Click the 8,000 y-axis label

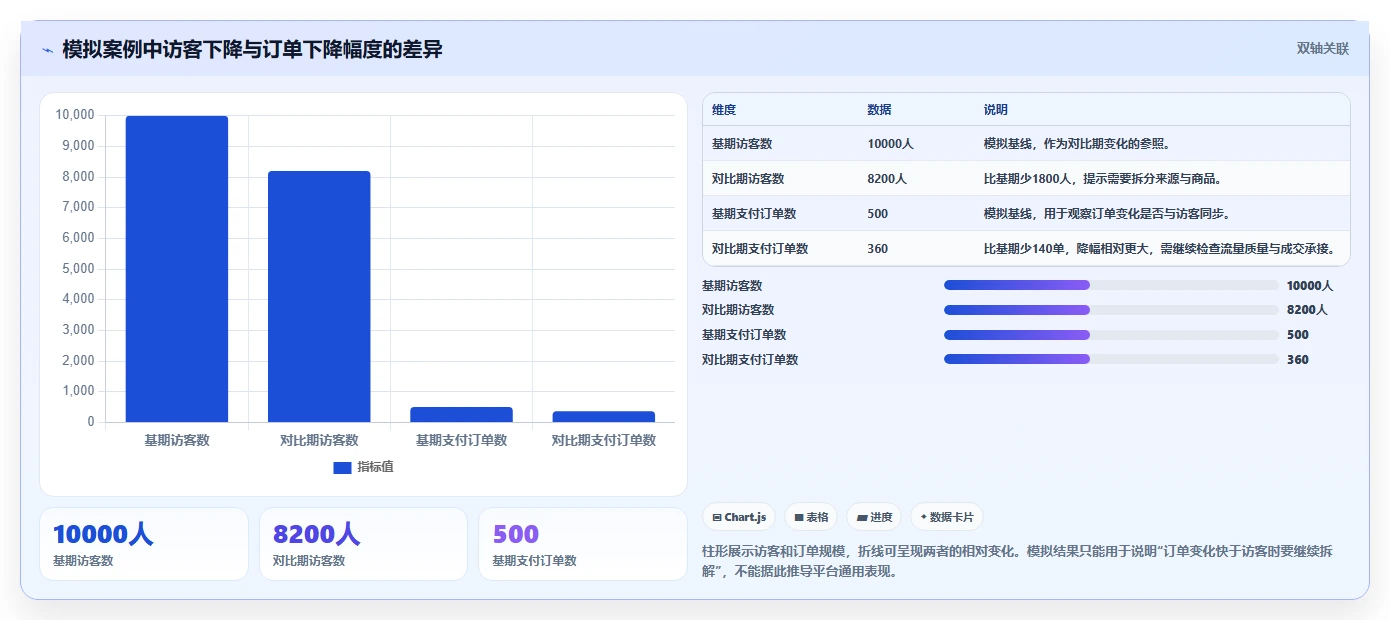pos(78,177)
